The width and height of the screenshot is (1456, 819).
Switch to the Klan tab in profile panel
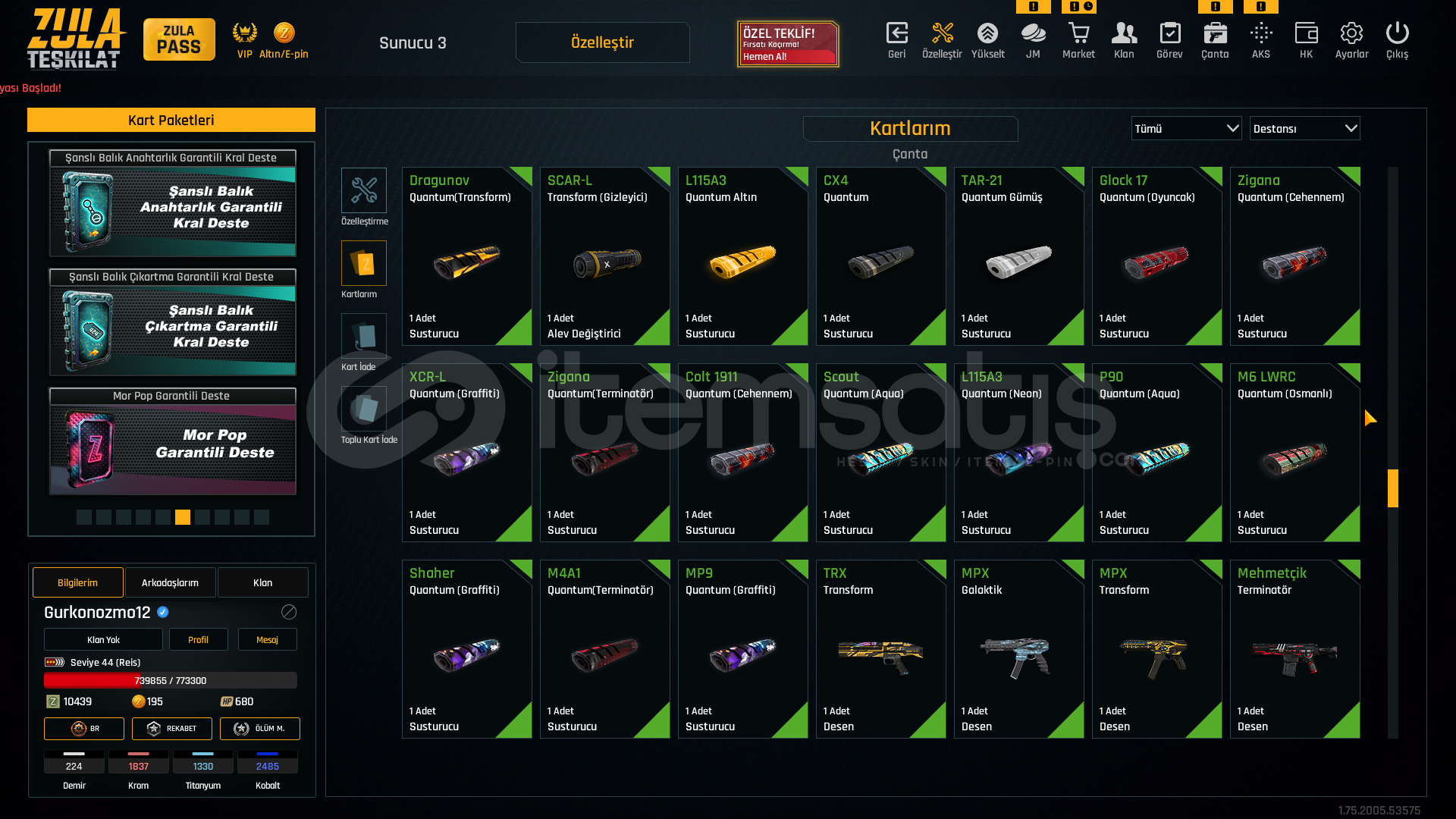pos(262,582)
